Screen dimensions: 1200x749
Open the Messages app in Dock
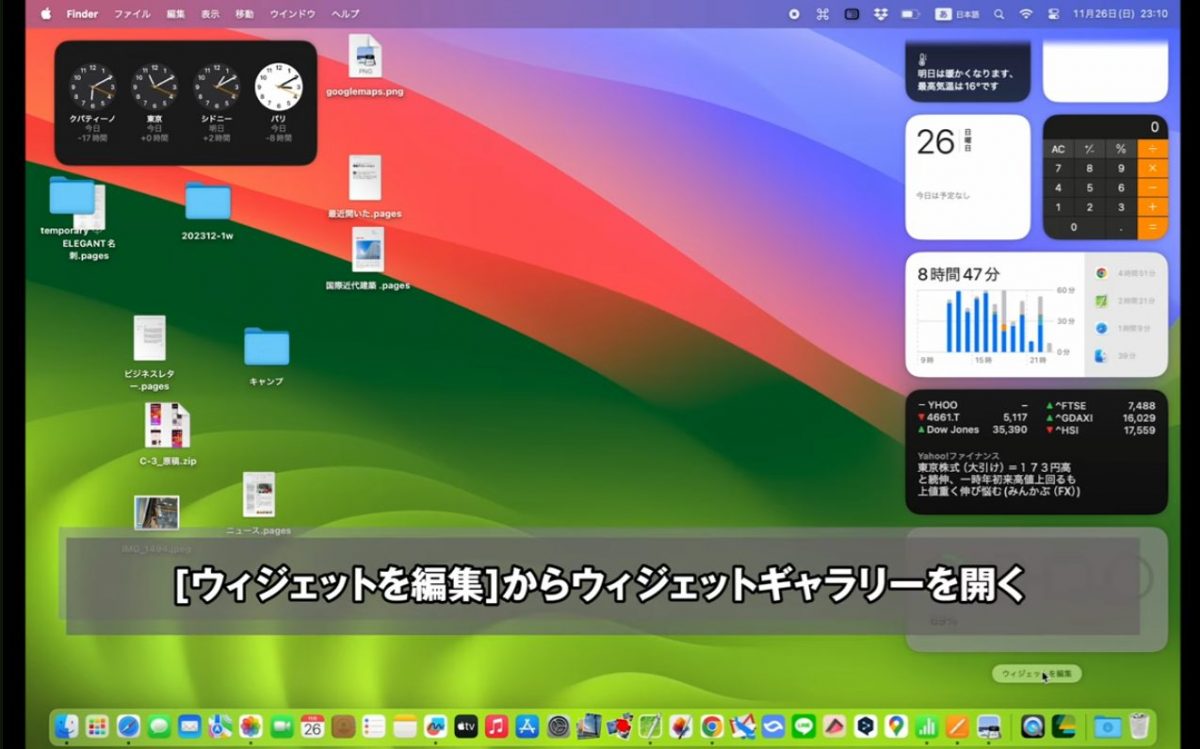(158, 726)
